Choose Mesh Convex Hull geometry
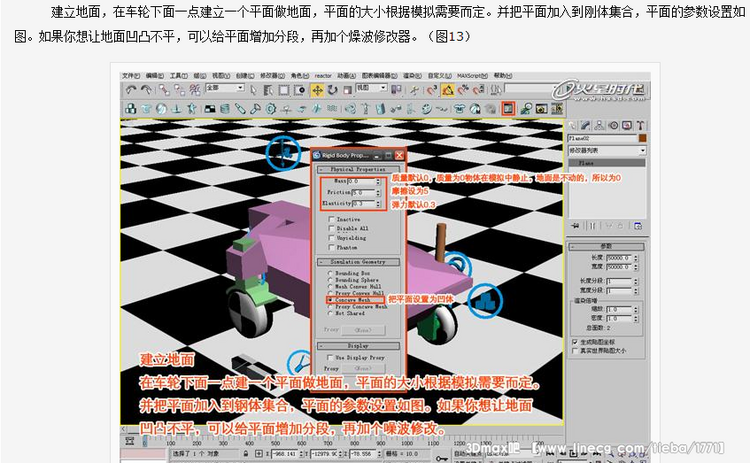The image size is (750, 463). coord(330,287)
